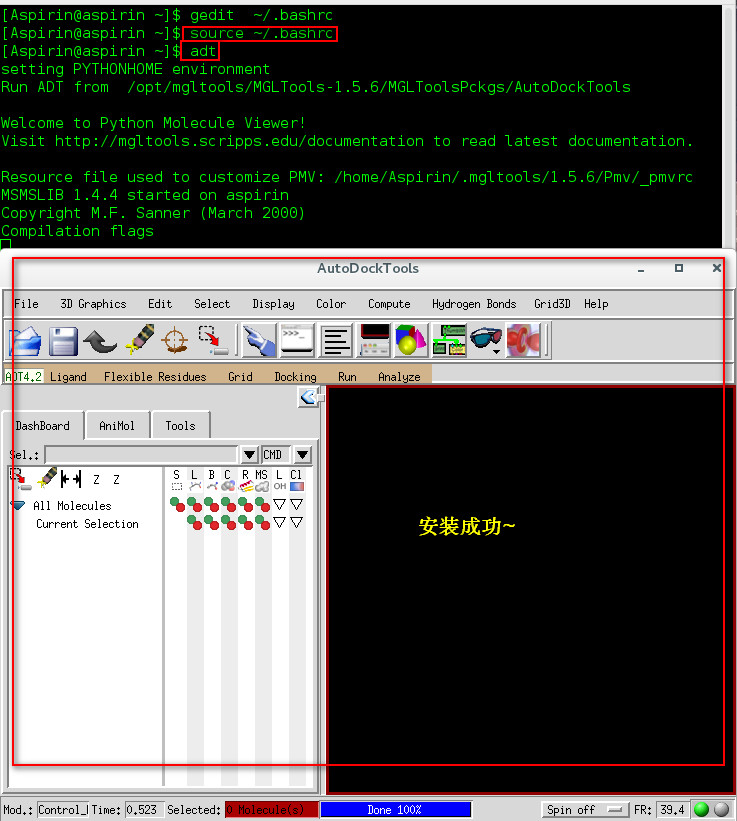737x821 pixels.
Task: Click the S selection column header
Action: tap(177, 480)
